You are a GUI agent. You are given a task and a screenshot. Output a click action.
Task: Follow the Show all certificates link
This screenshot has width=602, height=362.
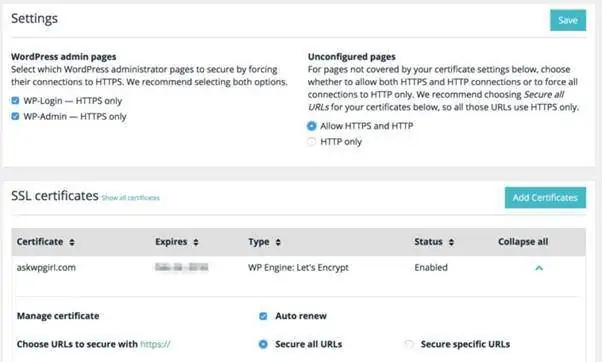pyautogui.click(x=131, y=198)
